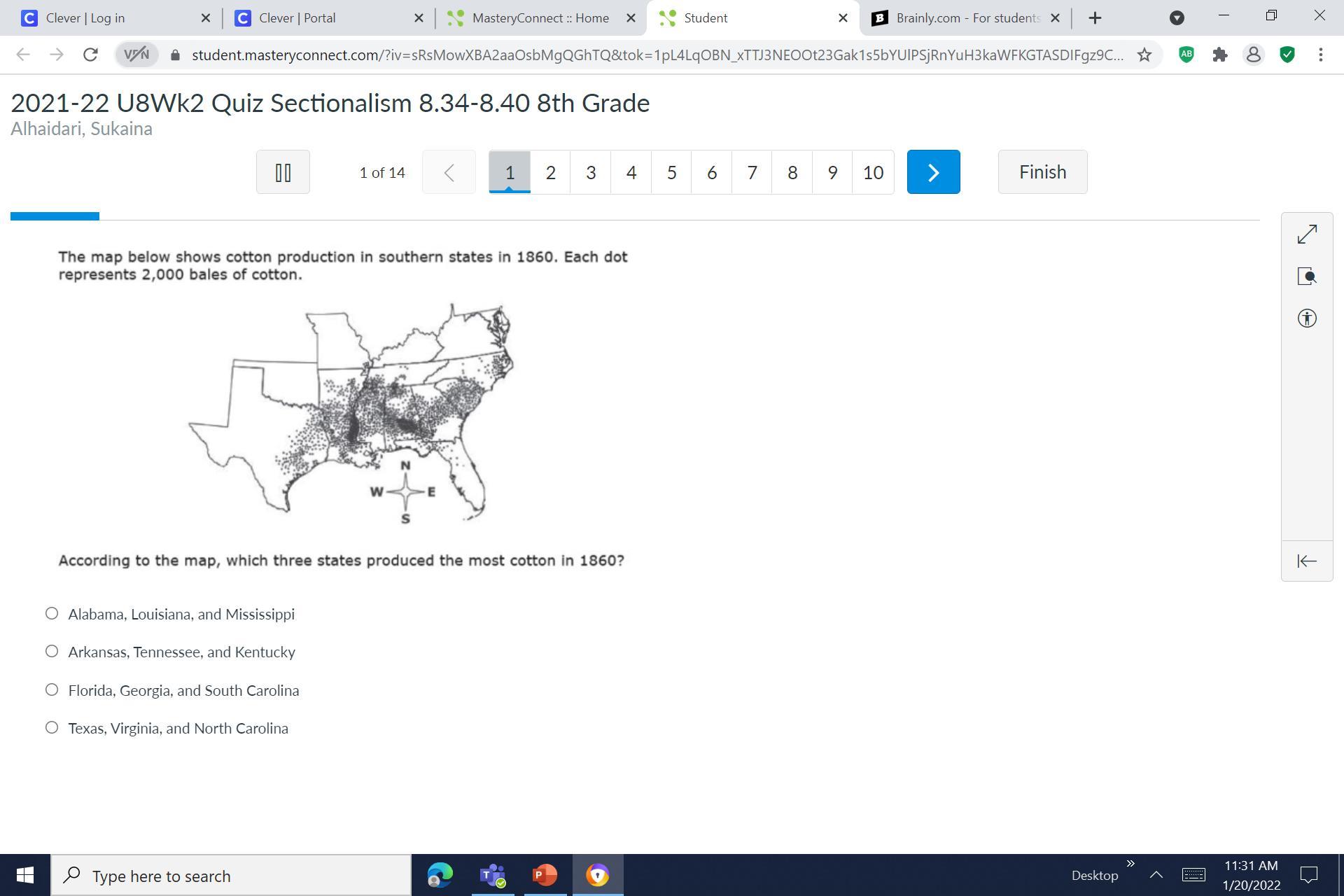Bookmark this page with star icon
This screenshot has height=896, width=1344.
1144,55
